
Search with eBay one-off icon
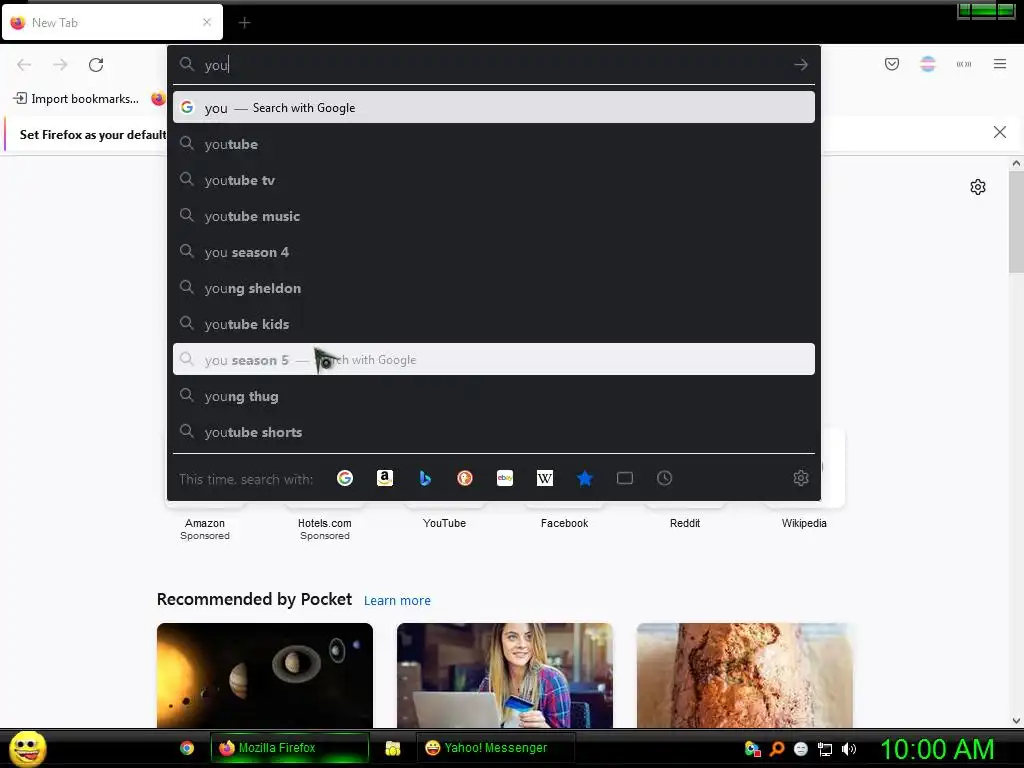pyautogui.click(x=505, y=479)
